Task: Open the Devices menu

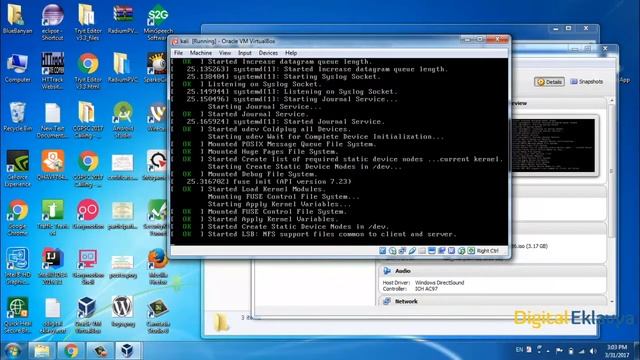Action: 268,53
